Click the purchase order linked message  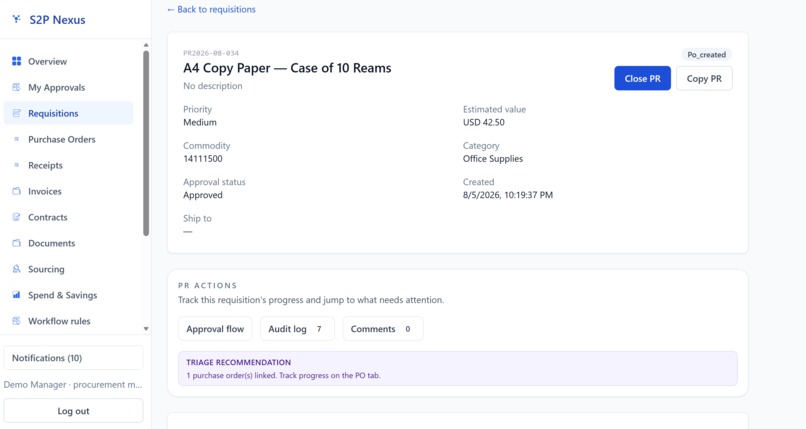[283, 376]
